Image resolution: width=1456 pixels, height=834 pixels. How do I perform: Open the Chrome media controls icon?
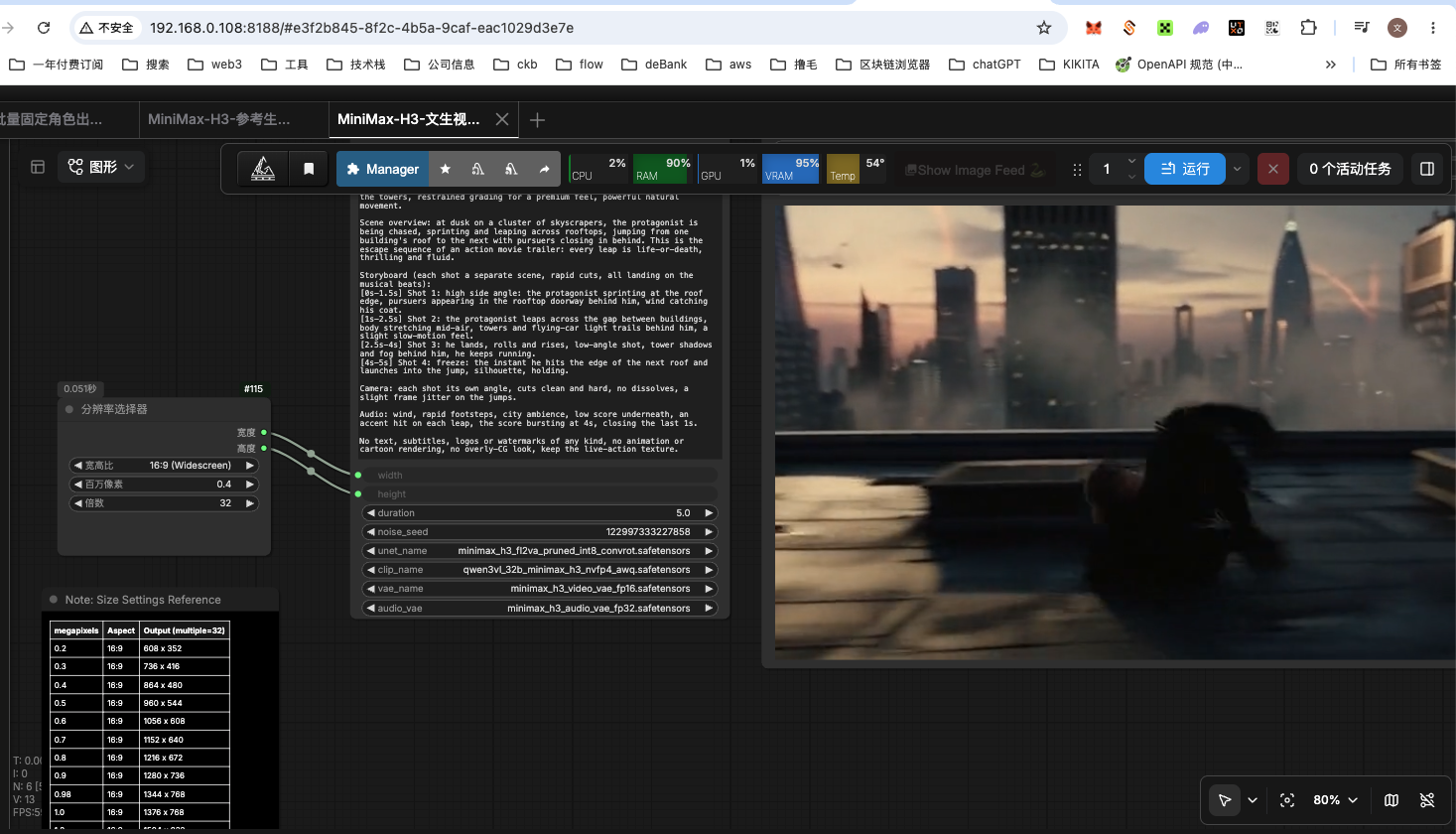tap(1362, 28)
